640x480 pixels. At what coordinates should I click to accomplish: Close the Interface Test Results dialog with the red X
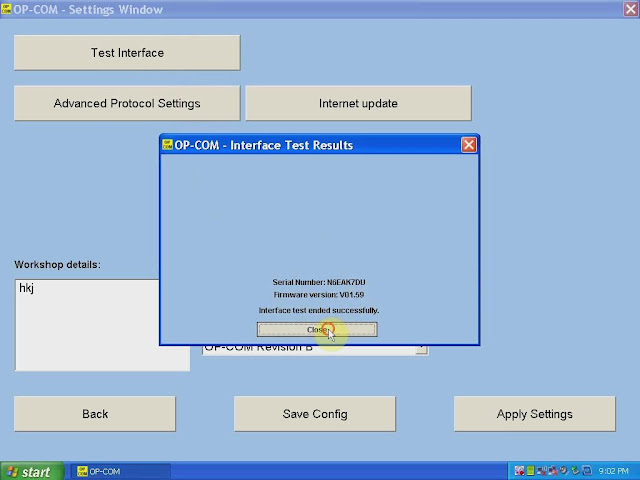pyautogui.click(x=469, y=145)
